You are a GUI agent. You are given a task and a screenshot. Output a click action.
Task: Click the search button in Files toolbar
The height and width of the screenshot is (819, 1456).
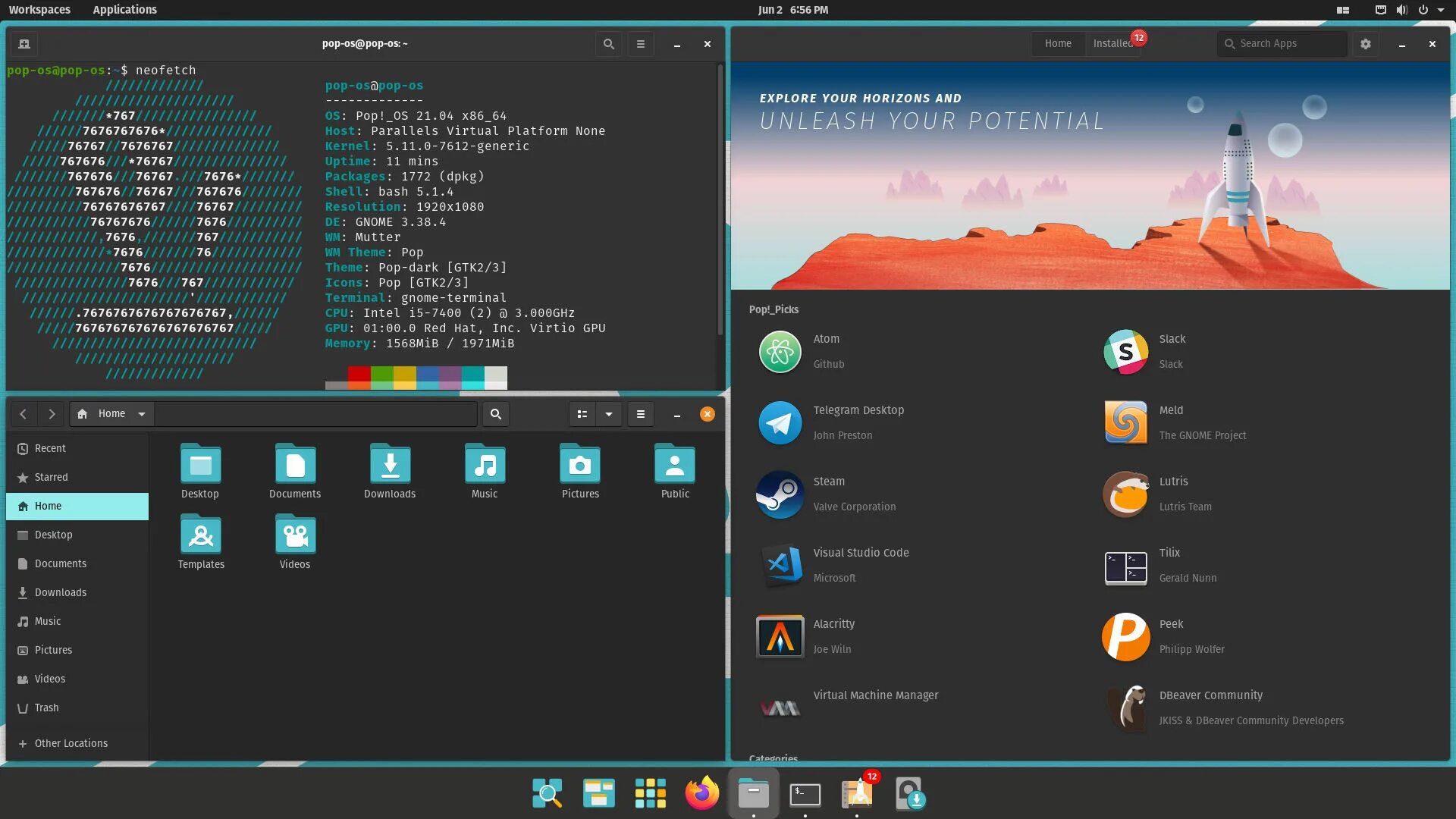coord(496,414)
